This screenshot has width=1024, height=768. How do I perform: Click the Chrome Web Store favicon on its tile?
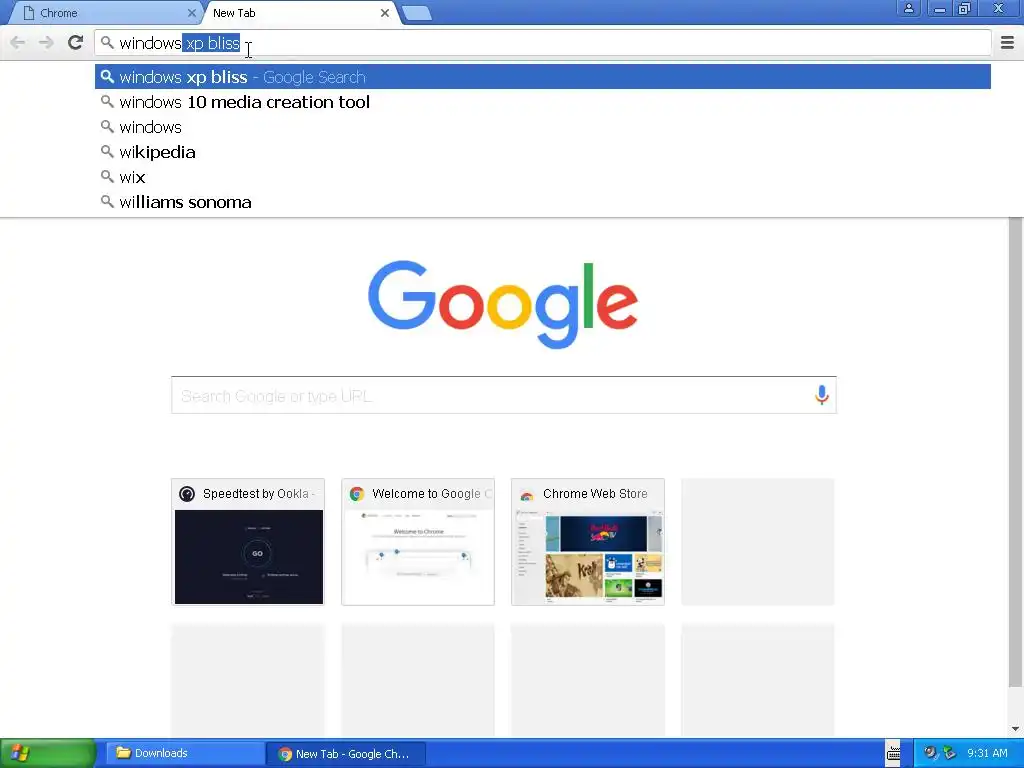(526, 494)
